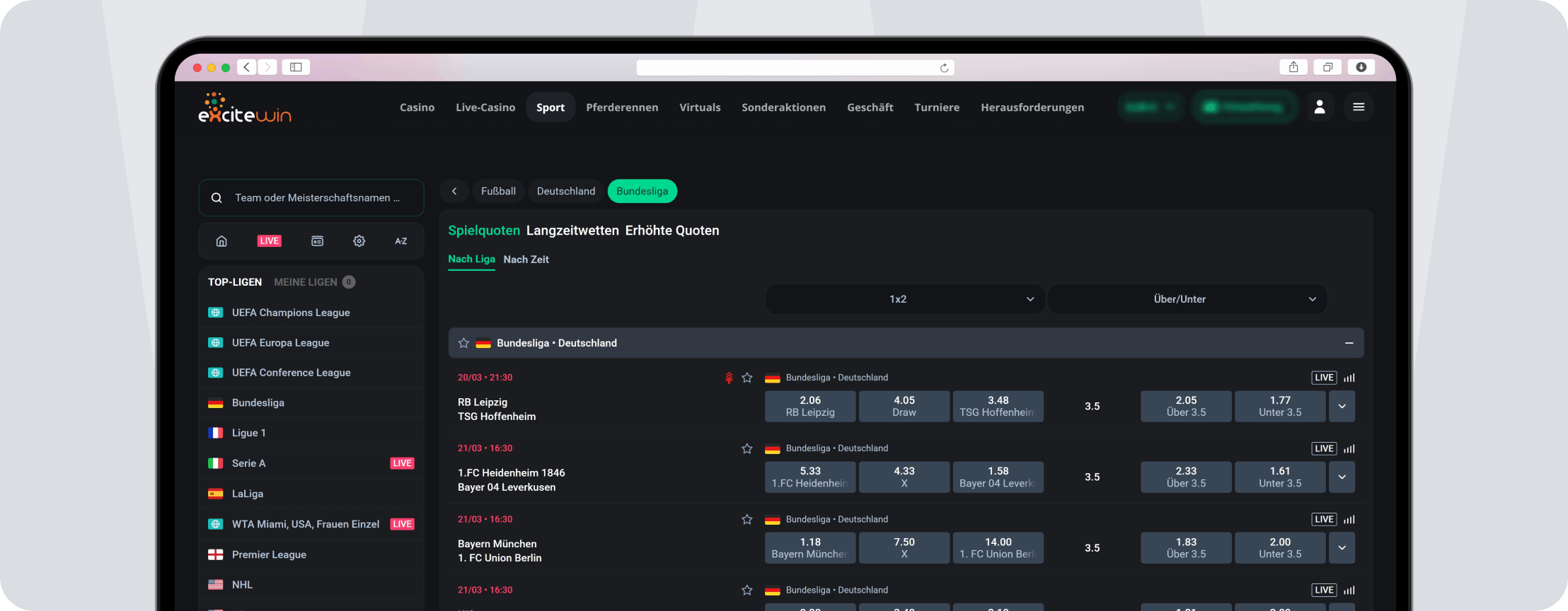Click the Excitewin logo
The image size is (1568, 611).
click(x=245, y=108)
